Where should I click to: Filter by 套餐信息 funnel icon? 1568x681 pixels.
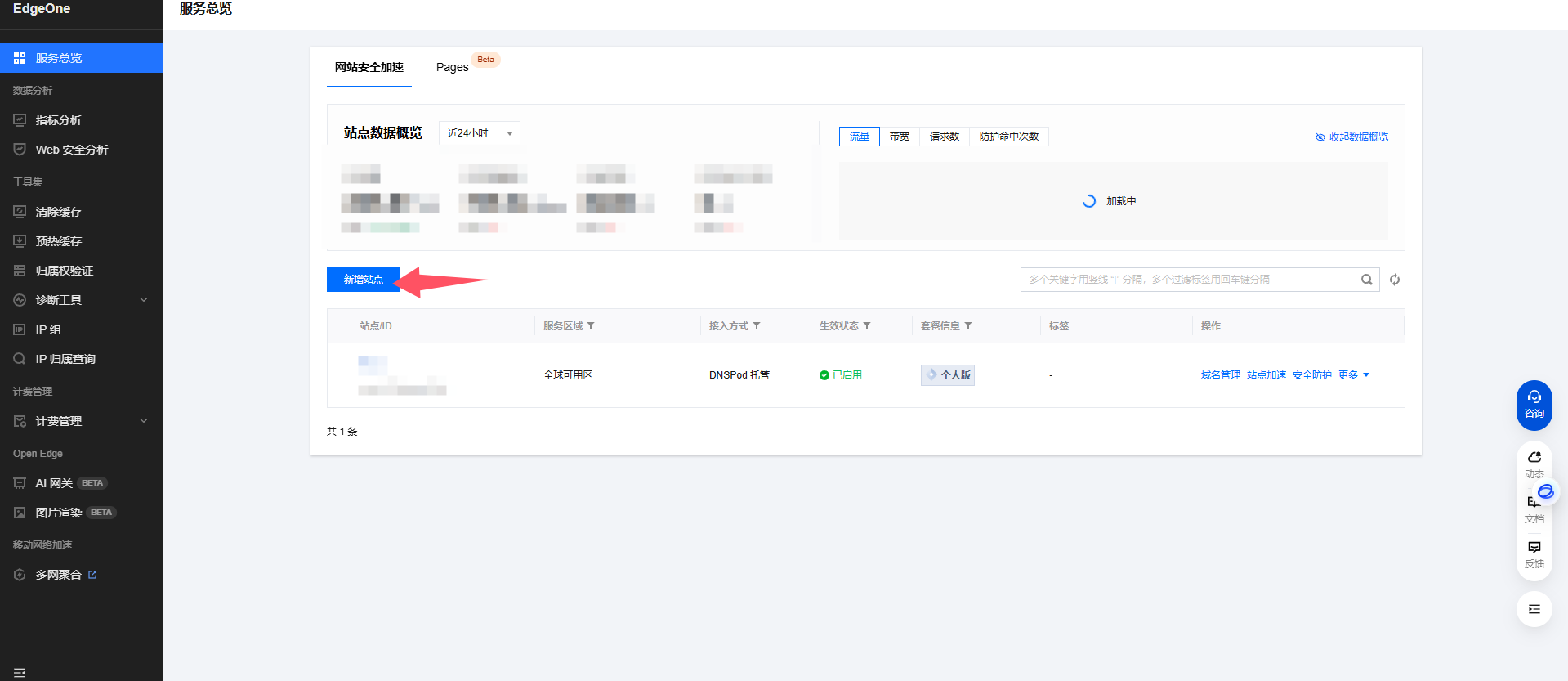968,325
